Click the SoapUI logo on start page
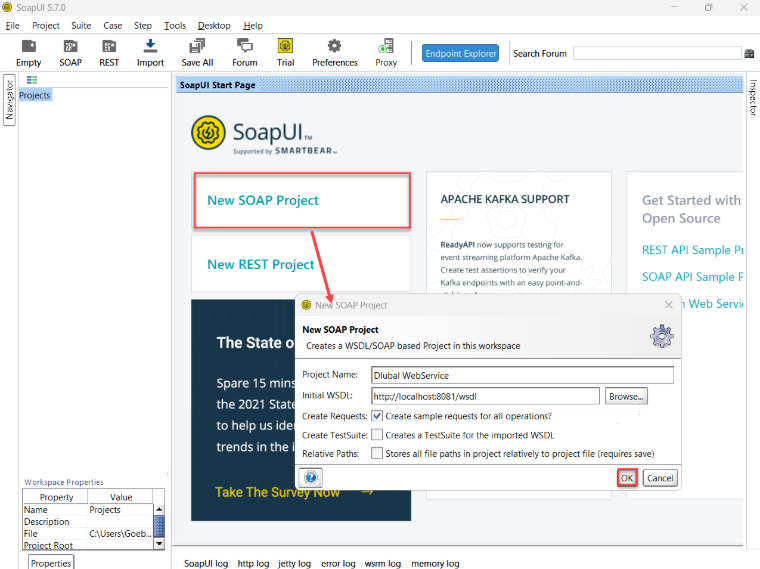Viewport: 760px width, 569px height. pyautogui.click(x=208, y=132)
